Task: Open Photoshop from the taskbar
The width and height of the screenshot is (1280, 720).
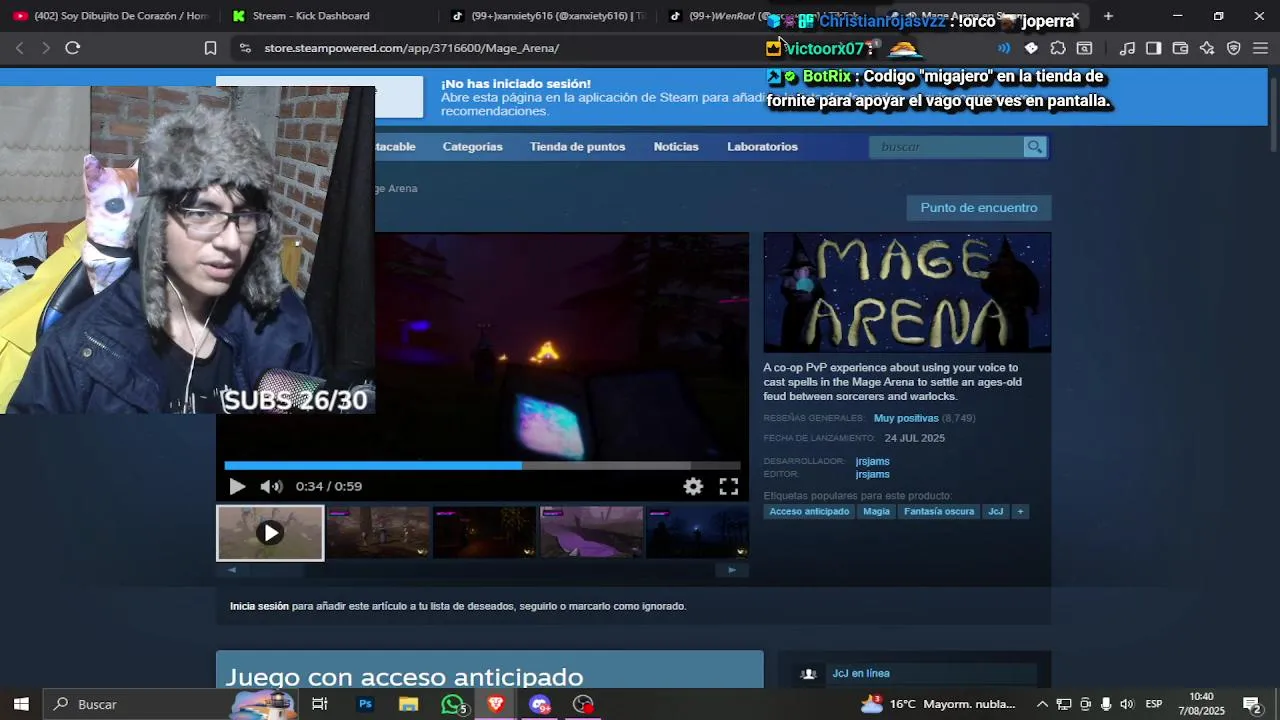Action: [365, 704]
